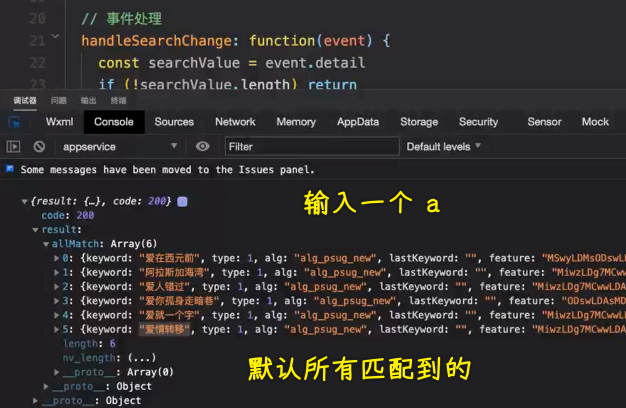Image resolution: width=626 pixels, height=408 pixels.
Task: Click the fold arrow beside line 21
Action: coord(55,36)
